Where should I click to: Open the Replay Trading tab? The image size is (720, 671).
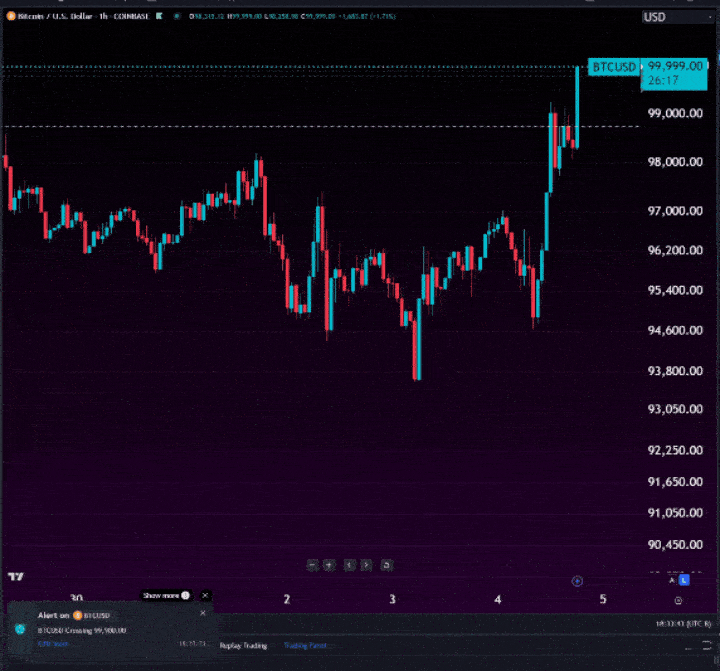coord(243,645)
